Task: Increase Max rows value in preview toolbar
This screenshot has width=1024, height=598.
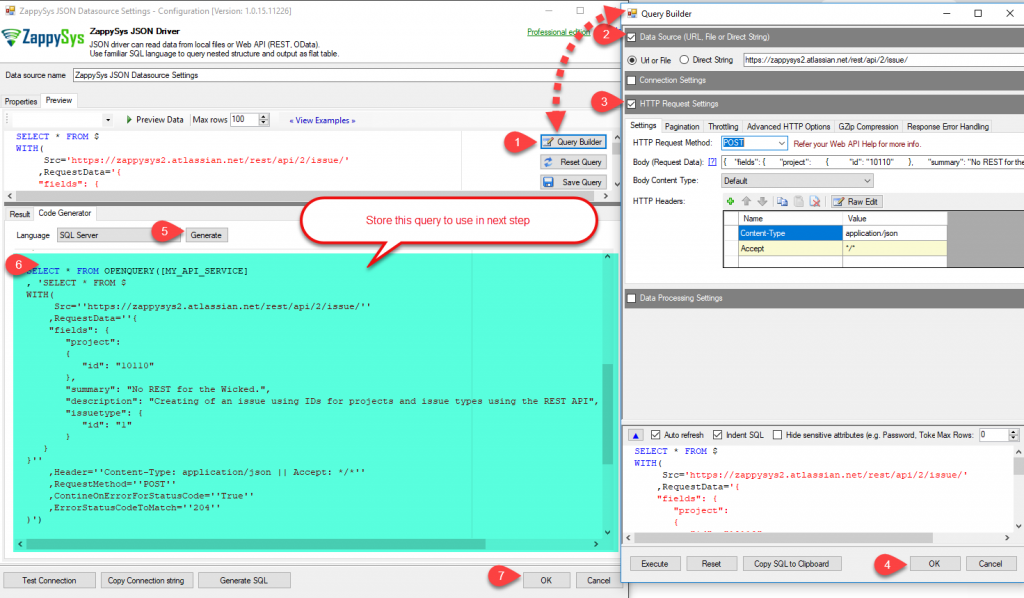Action: [x=264, y=117]
